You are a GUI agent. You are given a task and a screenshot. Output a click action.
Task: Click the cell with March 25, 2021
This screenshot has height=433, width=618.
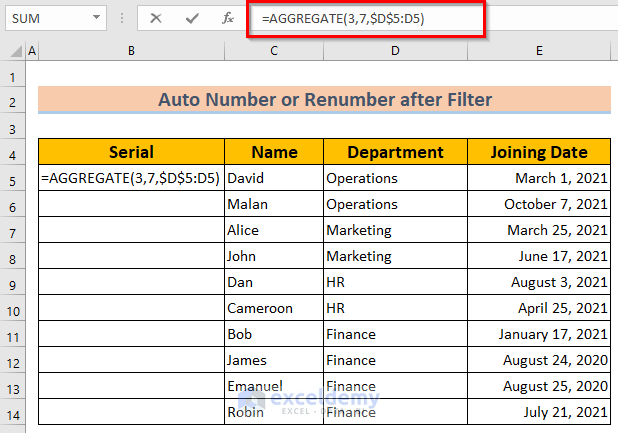(540, 230)
